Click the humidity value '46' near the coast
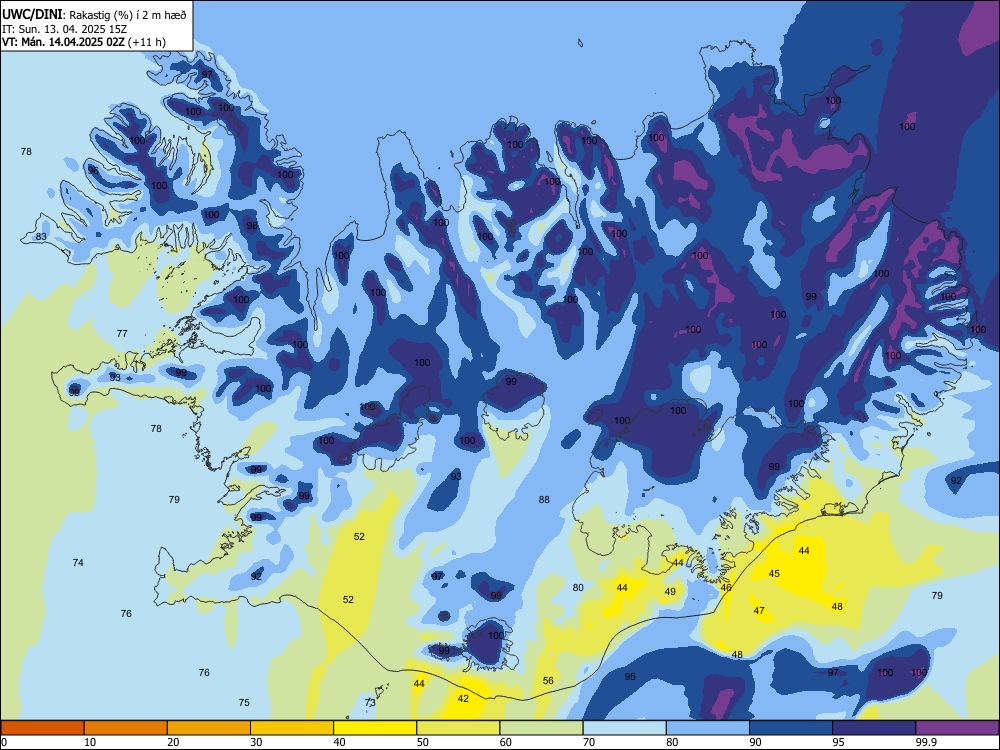This screenshot has height=750, width=1000. tap(726, 588)
